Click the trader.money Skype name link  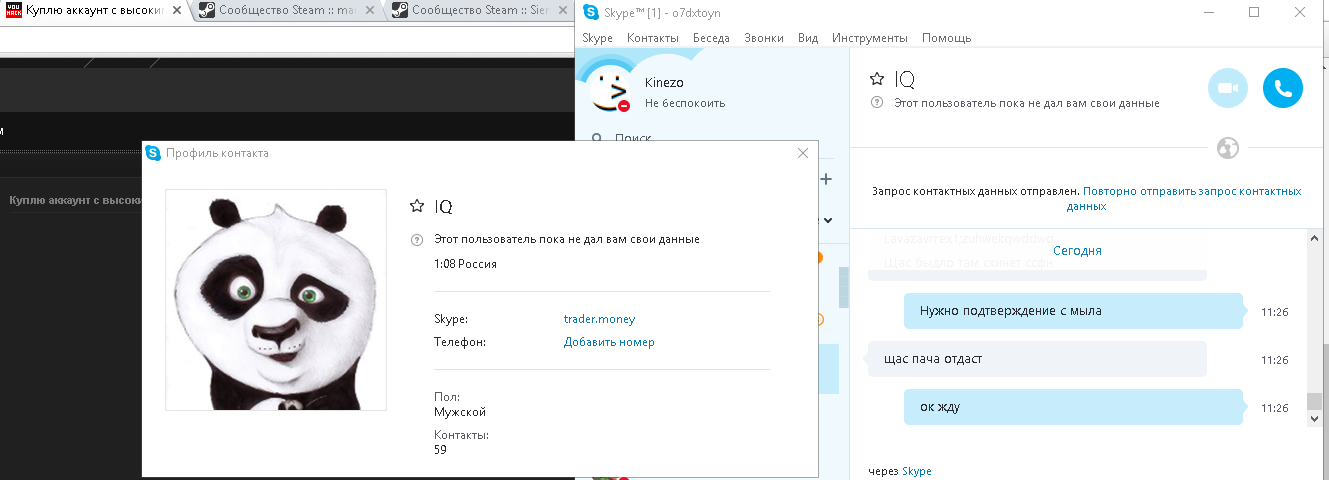click(599, 319)
